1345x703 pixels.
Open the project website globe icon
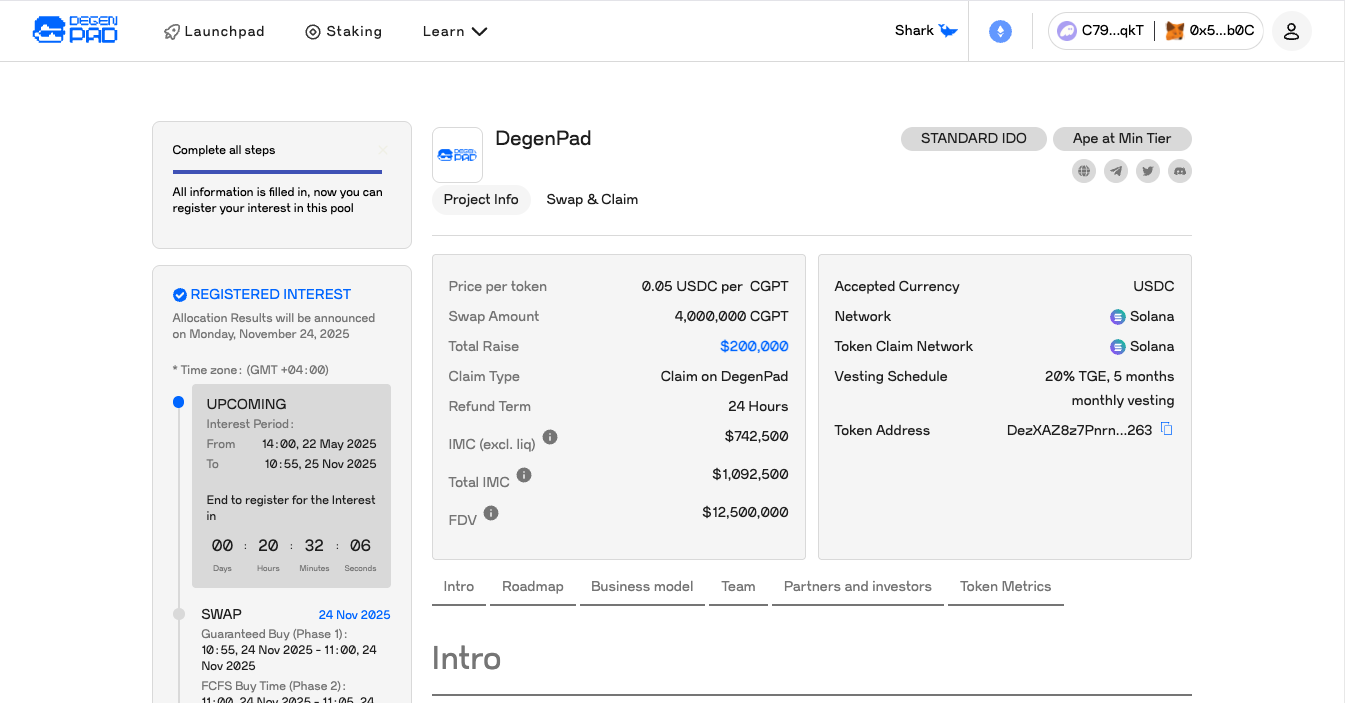(1084, 171)
